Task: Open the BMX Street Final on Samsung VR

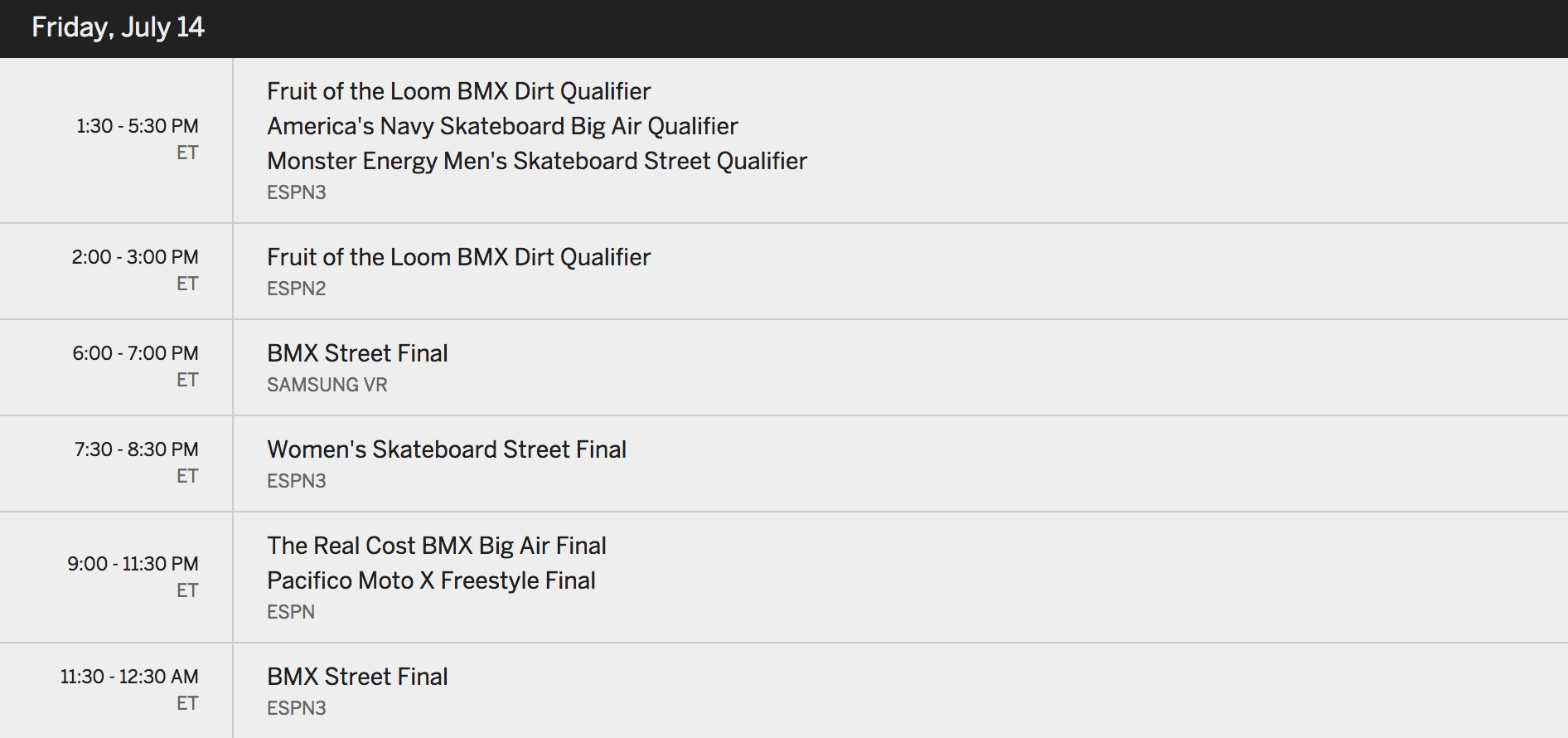Action: coord(357,353)
